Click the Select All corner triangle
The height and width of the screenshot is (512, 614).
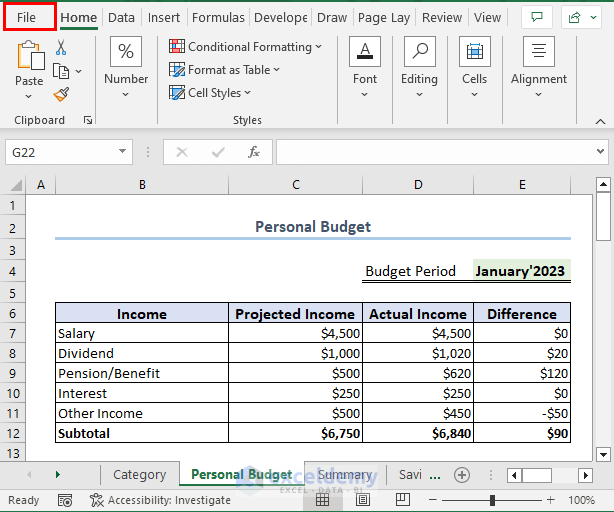[16, 184]
